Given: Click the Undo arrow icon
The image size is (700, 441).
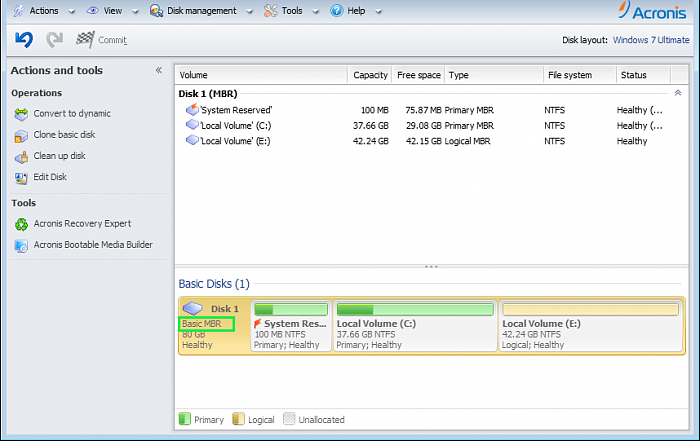Looking at the screenshot, I should coord(24,39).
